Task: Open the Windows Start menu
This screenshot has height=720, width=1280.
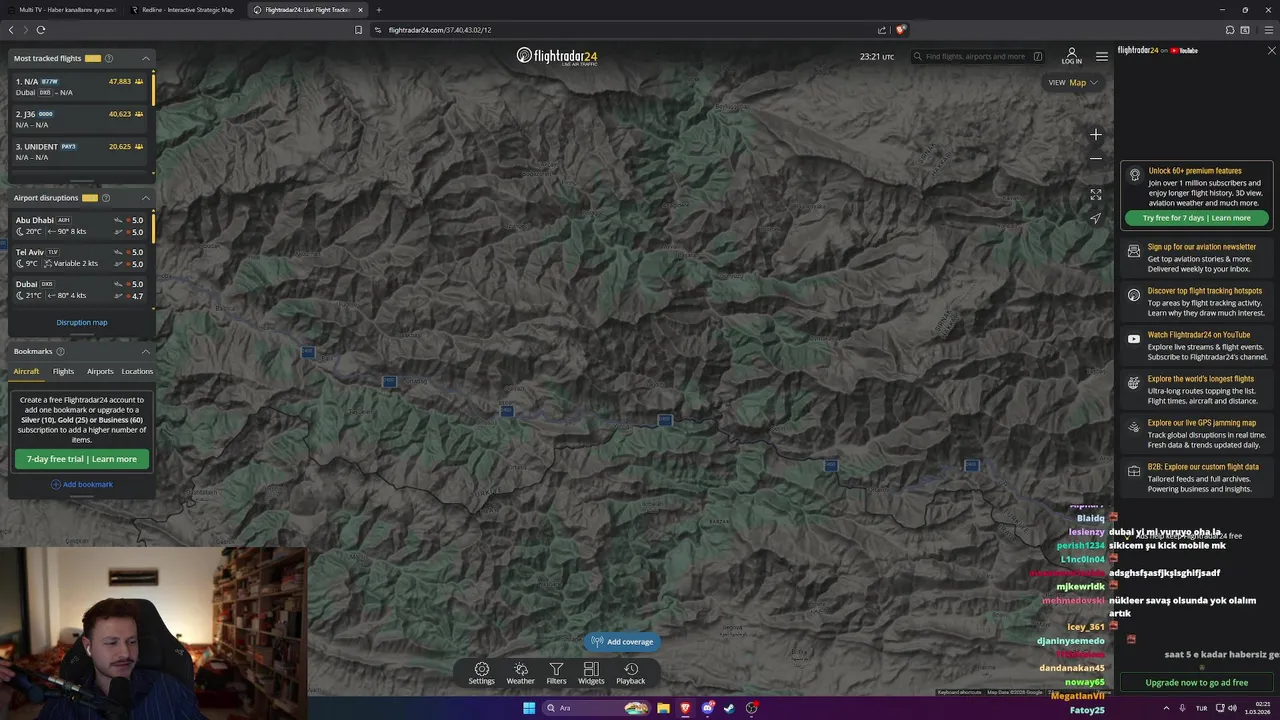Action: [x=529, y=708]
